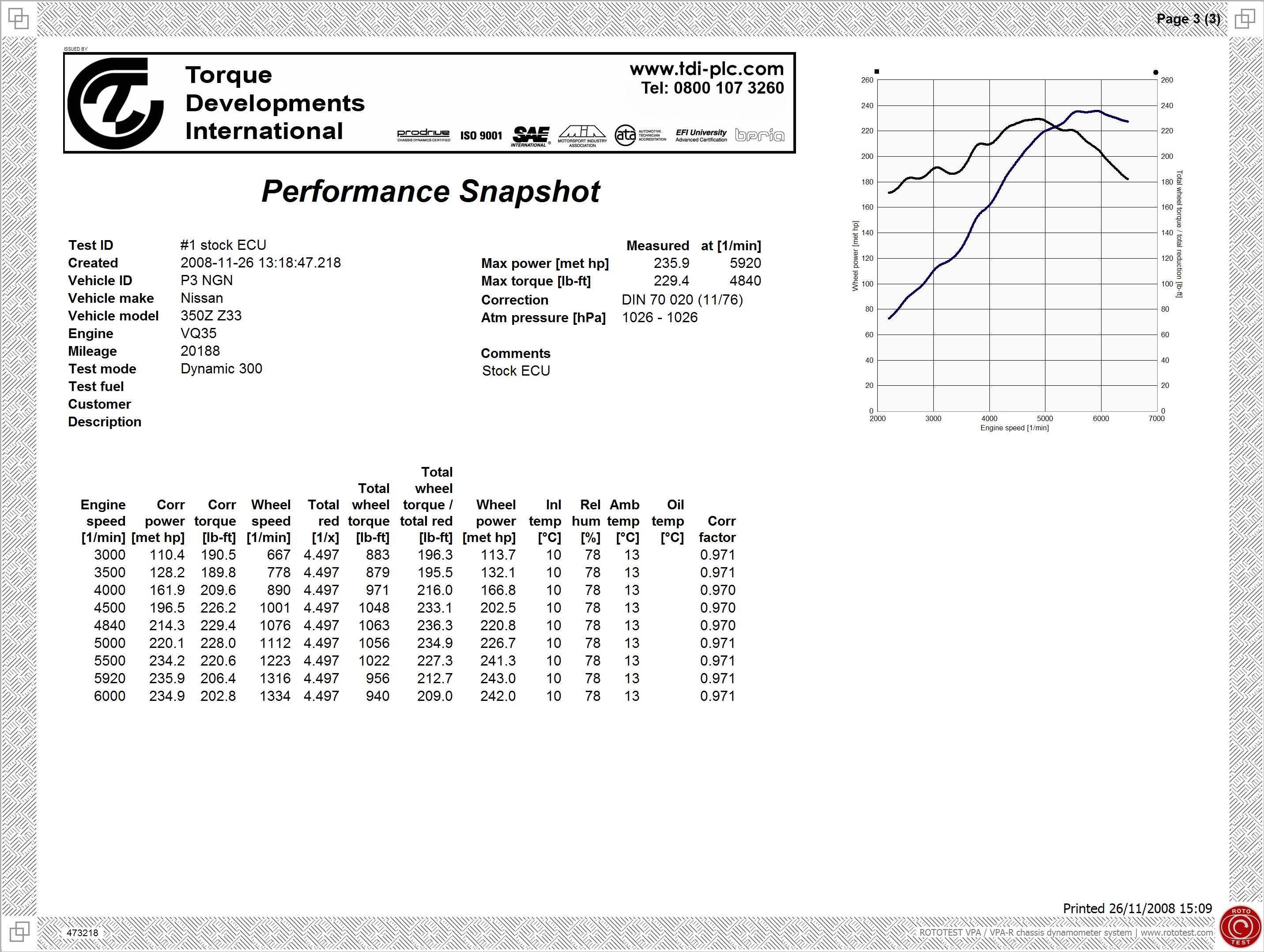Click the 'Corr torque [lb-ft]' table header
The image size is (1264, 952).
pos(215,521)
